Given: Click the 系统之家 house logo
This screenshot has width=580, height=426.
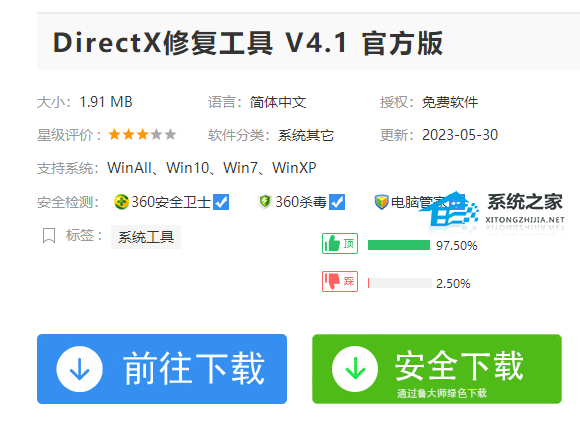Looking at the screenshot, I should pyautogui.click(x=449, y=209).
